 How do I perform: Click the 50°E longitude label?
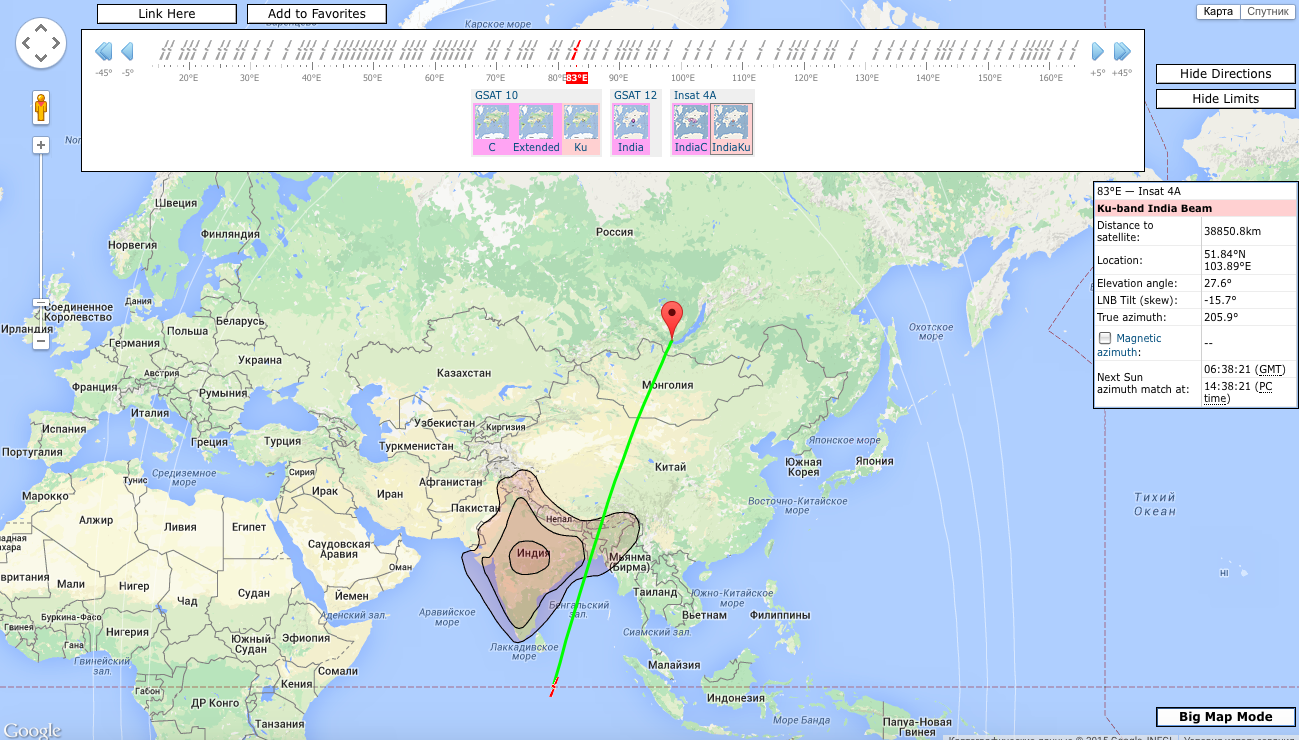pos(372,78)
